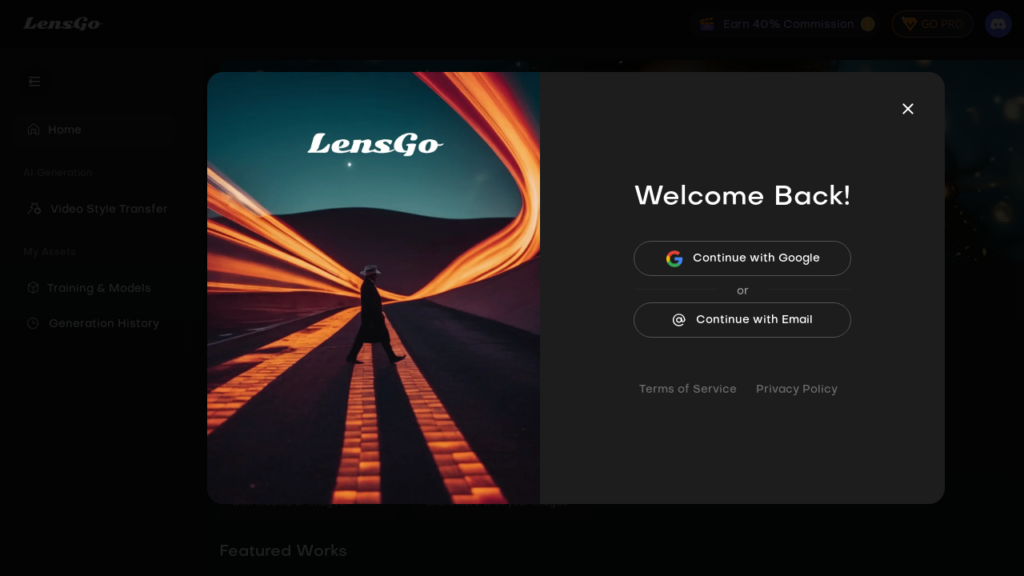Click the clapperboard icon next to commission text
Image resolution: width=1024 pixels, height=576 pixels.
click(x=706, y=23)
